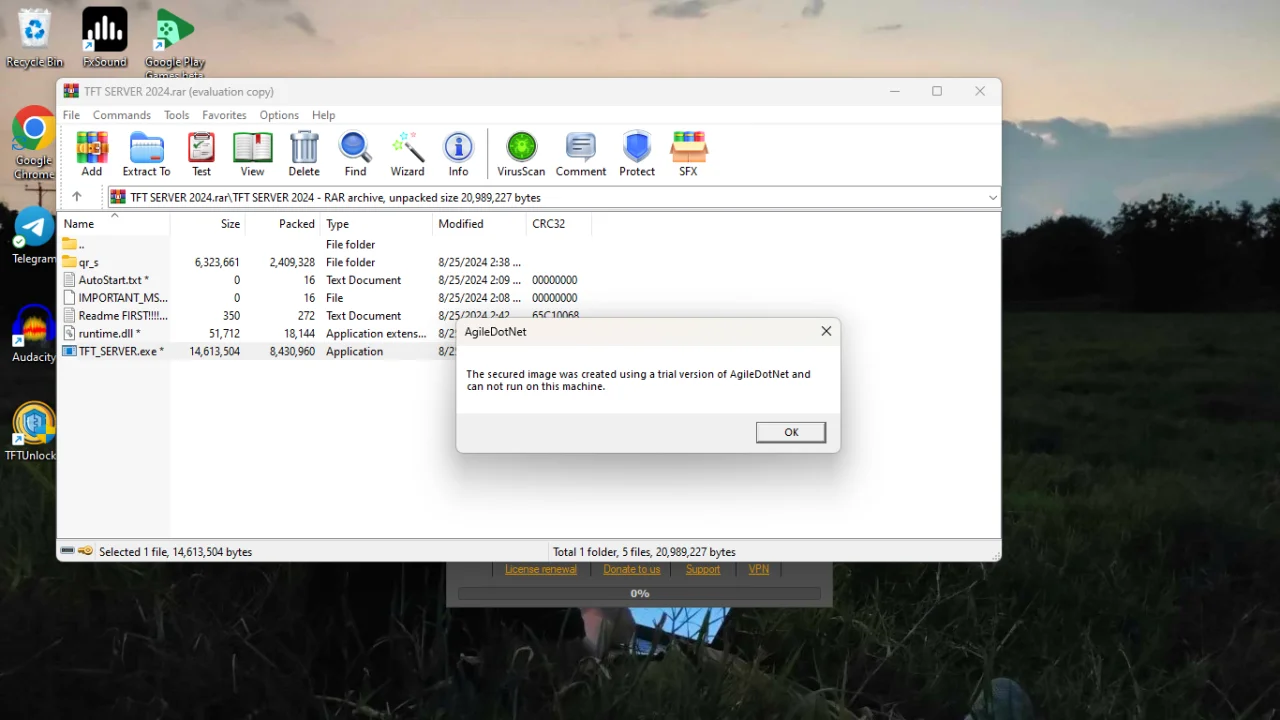Viewport: 1280px width, 720px height.
Task: Click "Application extens..." type cell
Action: (376, 334)
